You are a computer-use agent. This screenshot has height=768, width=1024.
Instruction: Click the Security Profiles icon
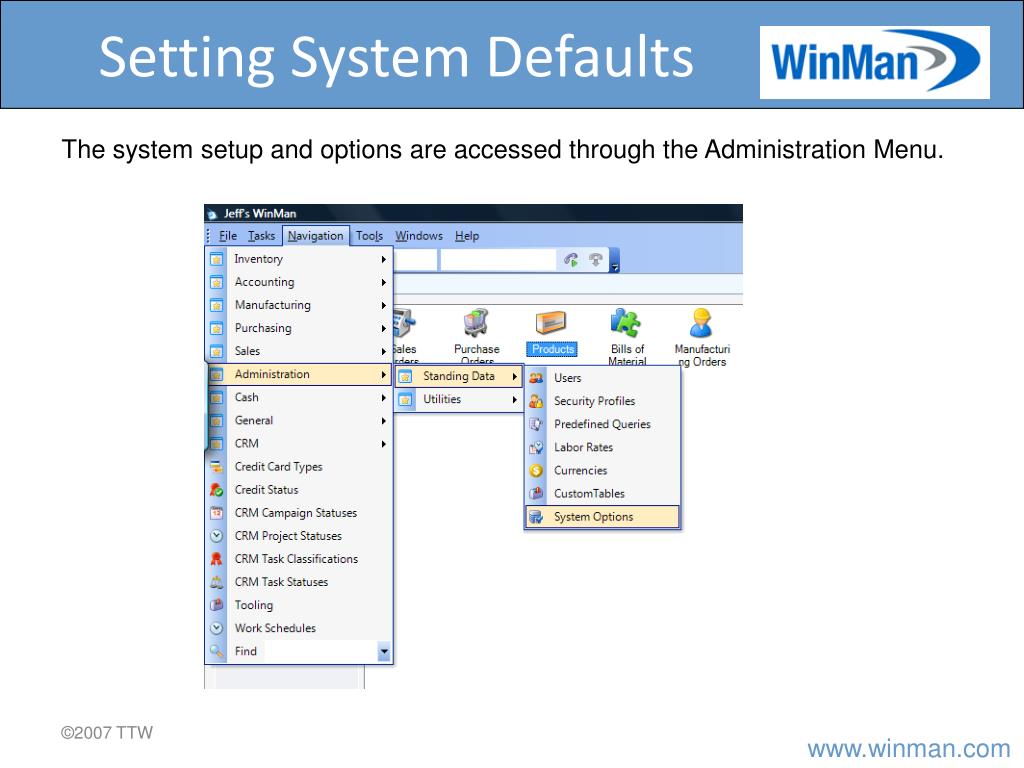[536, 401]
